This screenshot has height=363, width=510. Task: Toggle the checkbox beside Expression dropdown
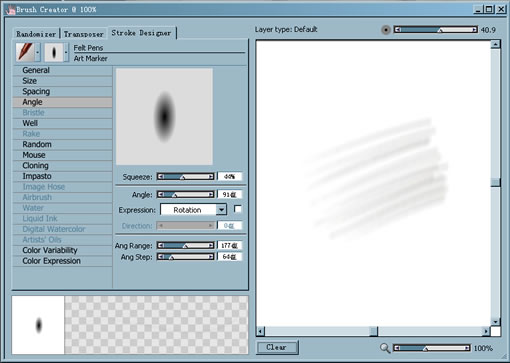[x=238, y=209]
